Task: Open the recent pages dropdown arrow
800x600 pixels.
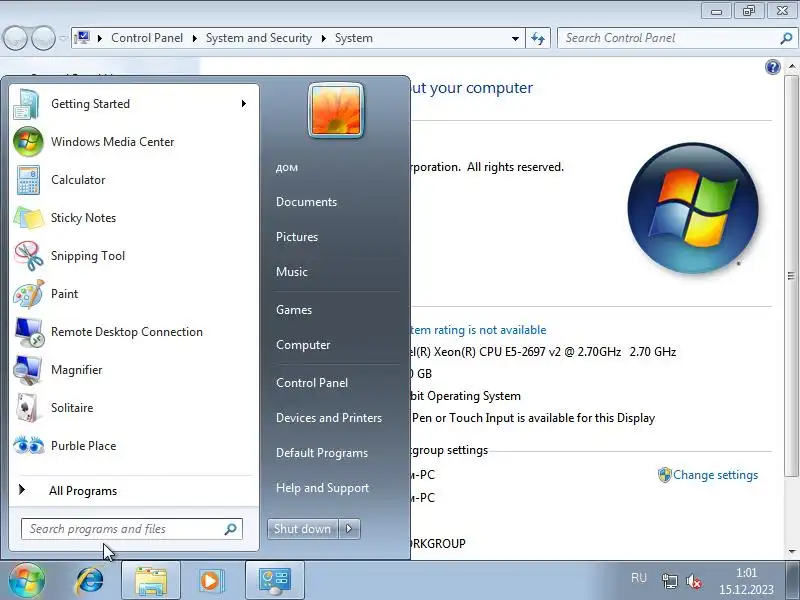Action: point(62,38)
